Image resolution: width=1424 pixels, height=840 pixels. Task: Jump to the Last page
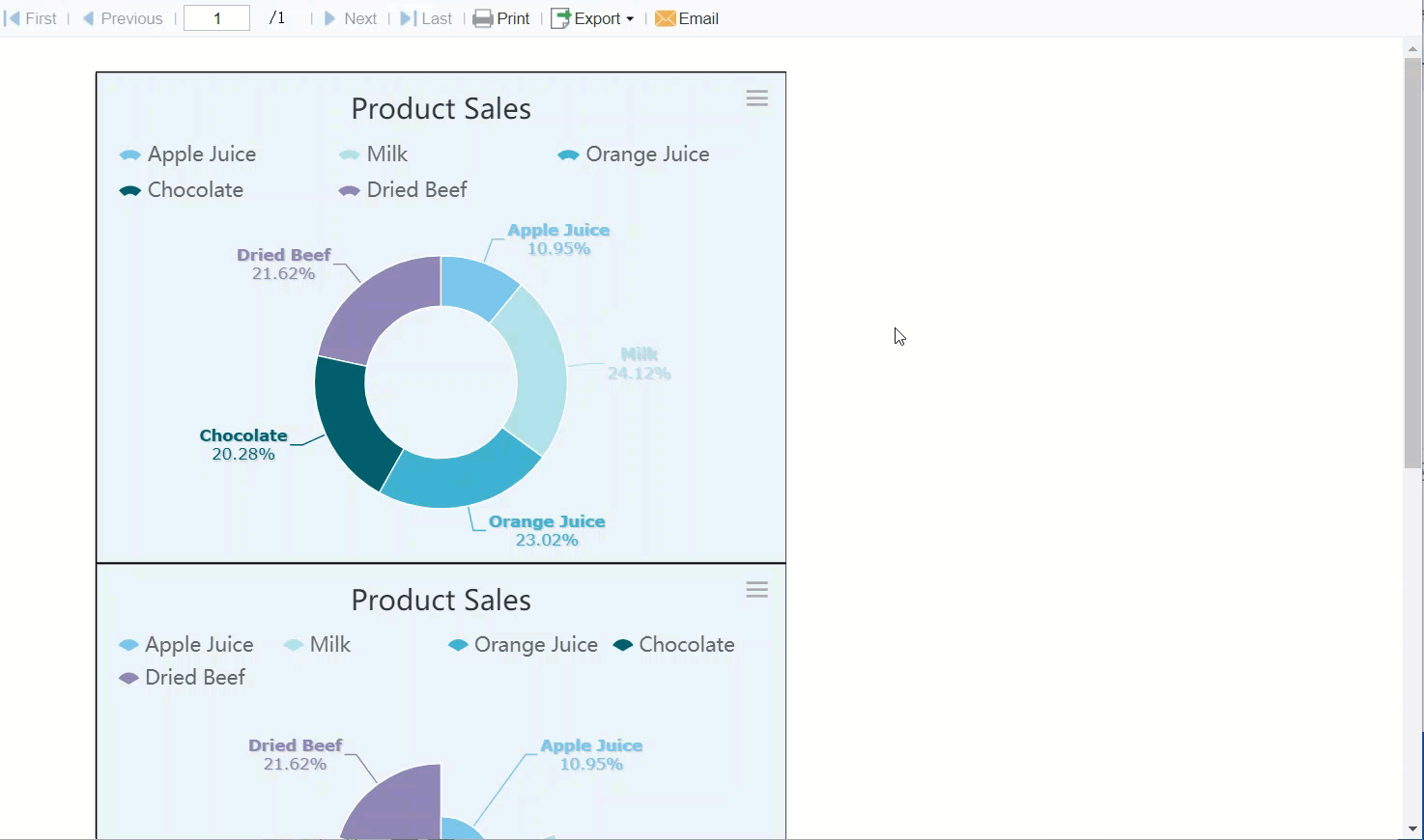pos(427,18)
